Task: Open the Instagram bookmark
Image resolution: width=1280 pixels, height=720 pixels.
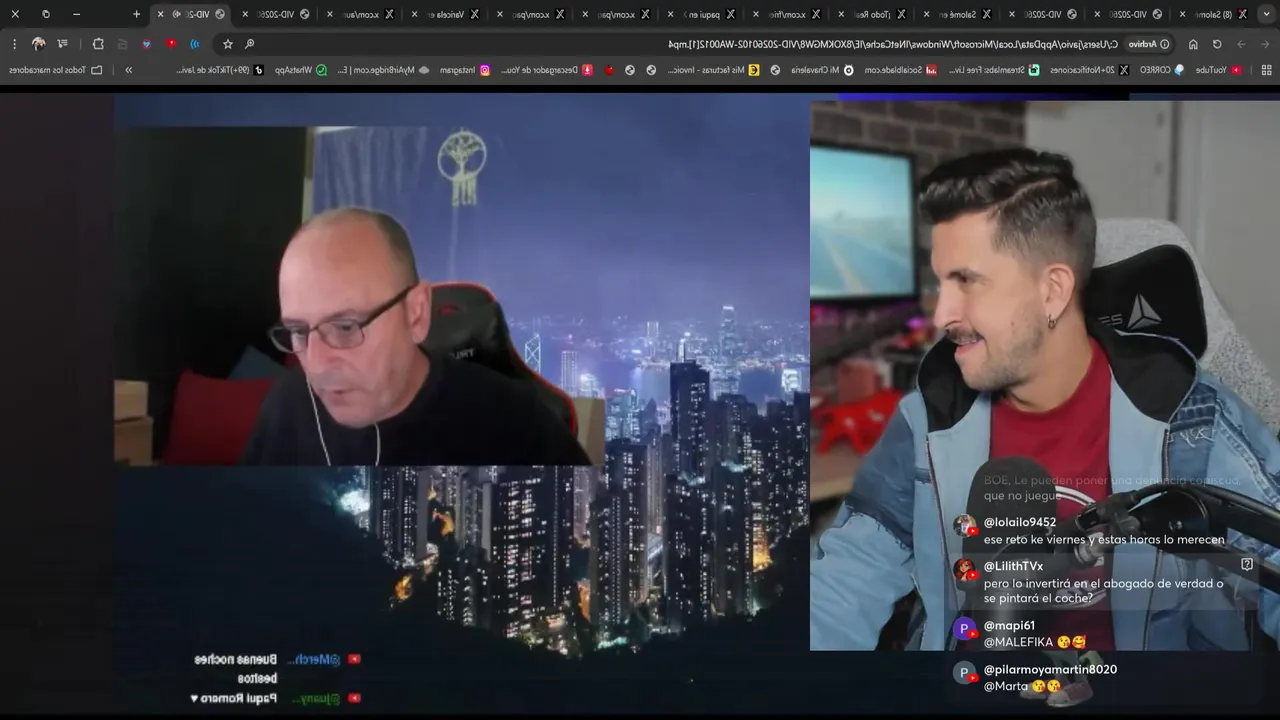Action: pos(463,70)
